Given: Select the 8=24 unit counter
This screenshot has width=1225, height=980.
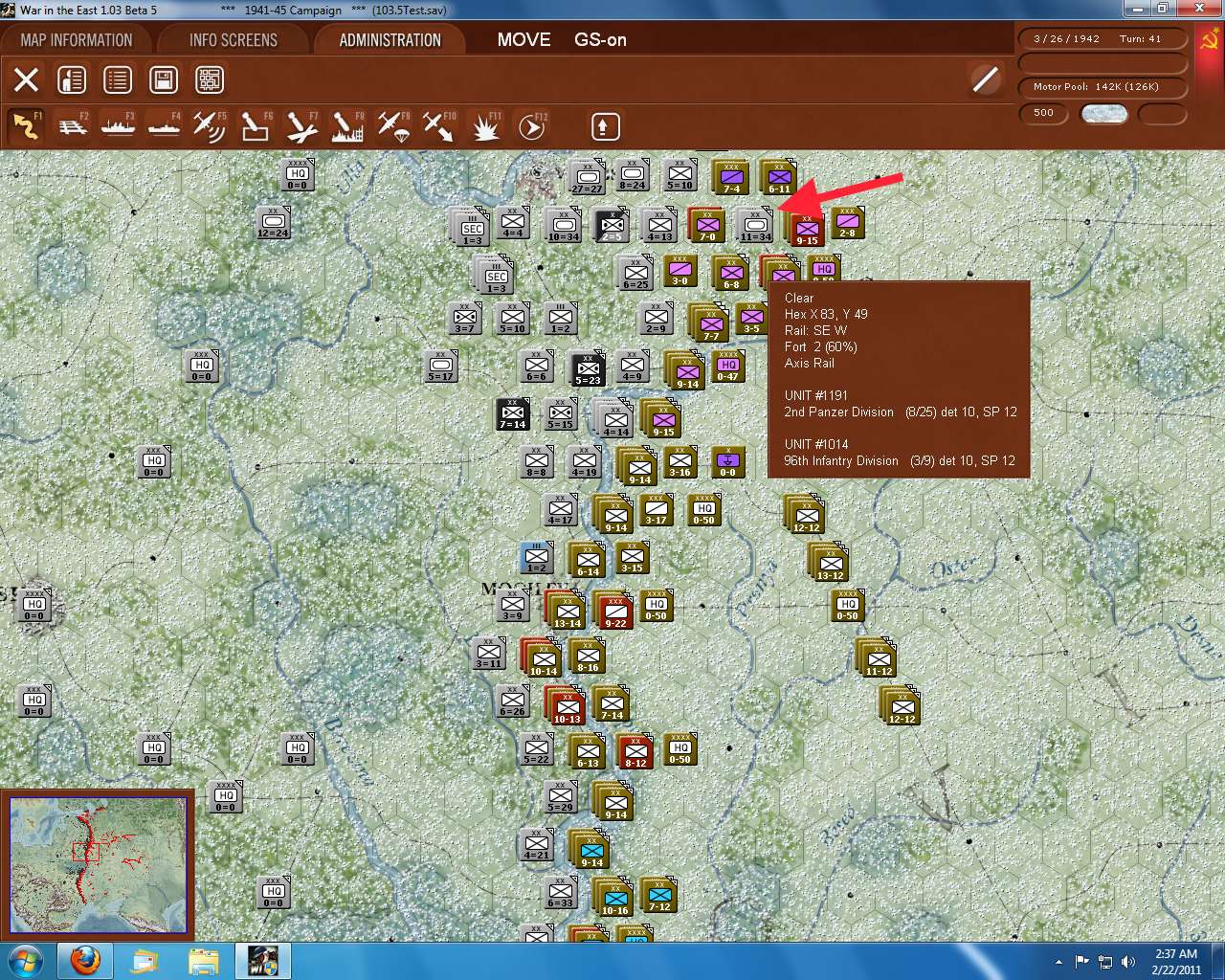Looking at the screenshot, I should [633, 176].
